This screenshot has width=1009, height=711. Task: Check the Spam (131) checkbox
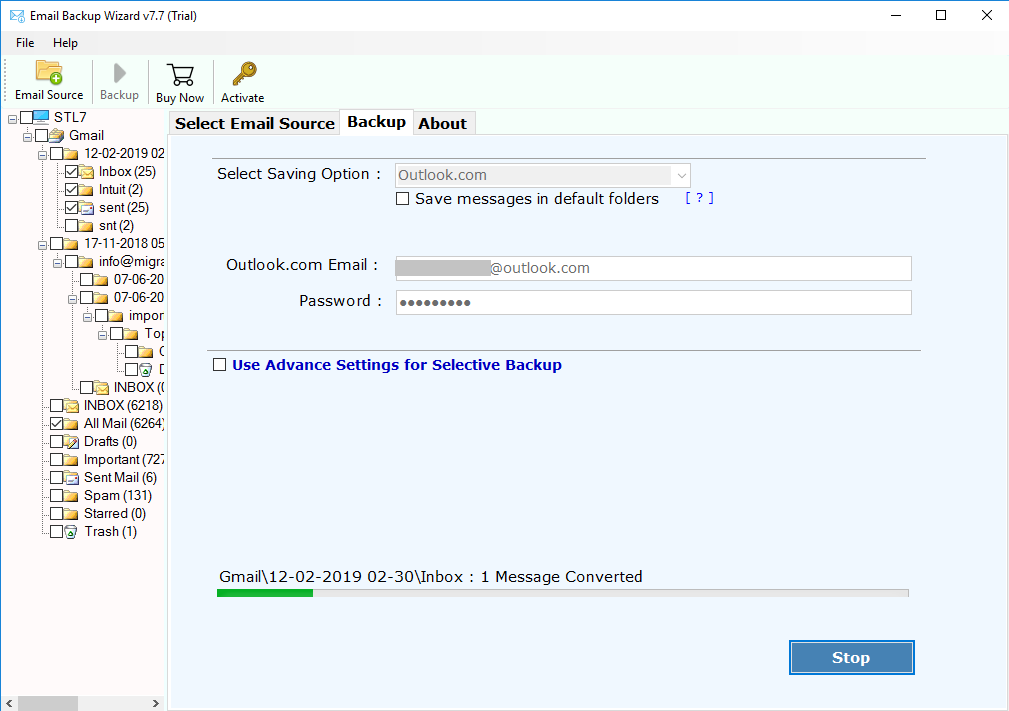coord(56,495)
